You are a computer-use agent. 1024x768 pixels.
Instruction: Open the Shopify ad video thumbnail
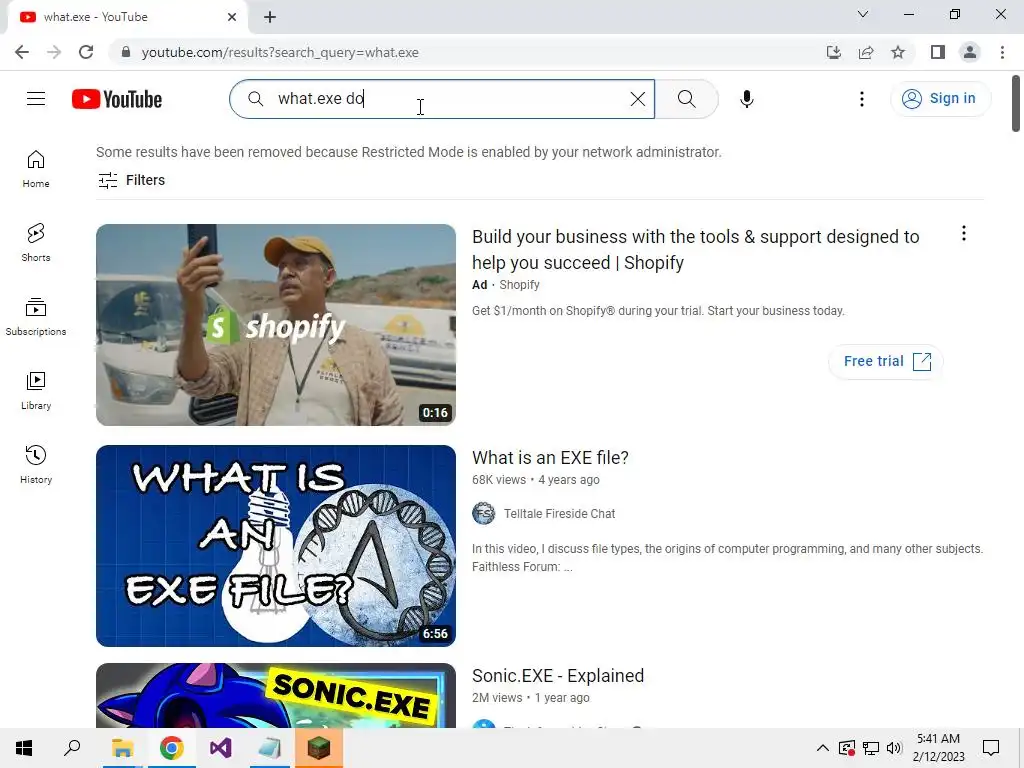coord(276,325)
